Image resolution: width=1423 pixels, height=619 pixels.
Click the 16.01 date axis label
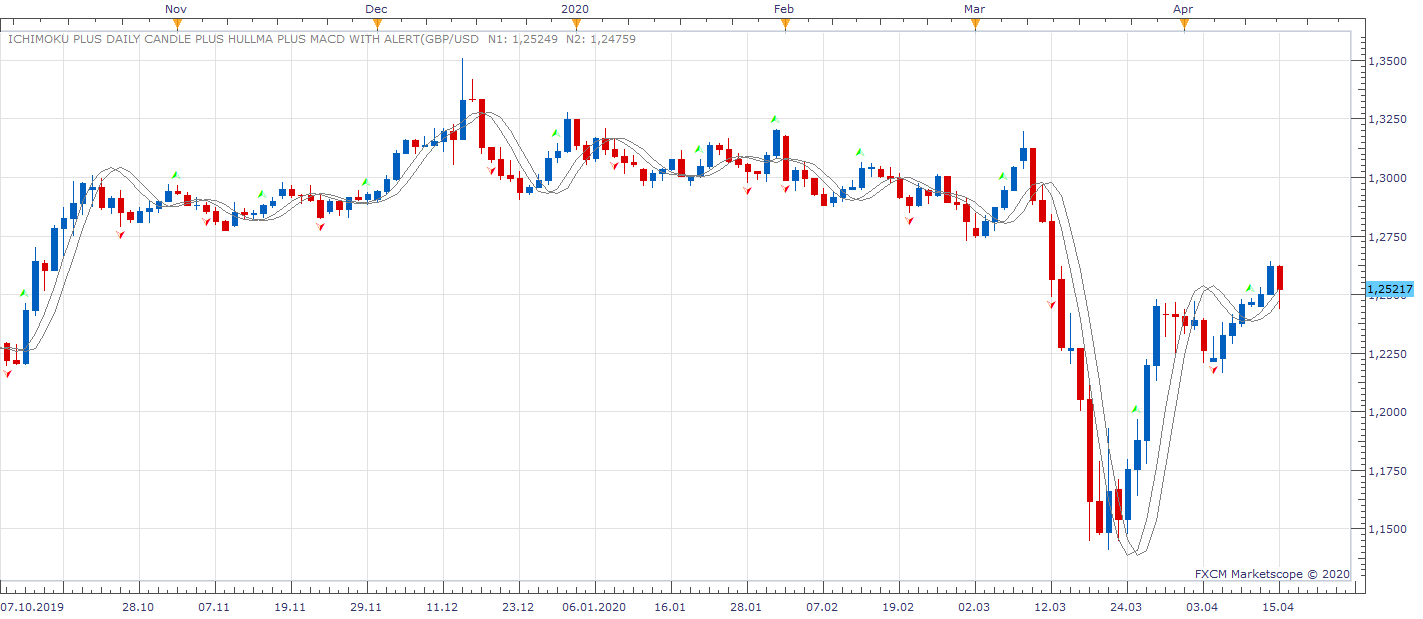[x=670, y=607]
